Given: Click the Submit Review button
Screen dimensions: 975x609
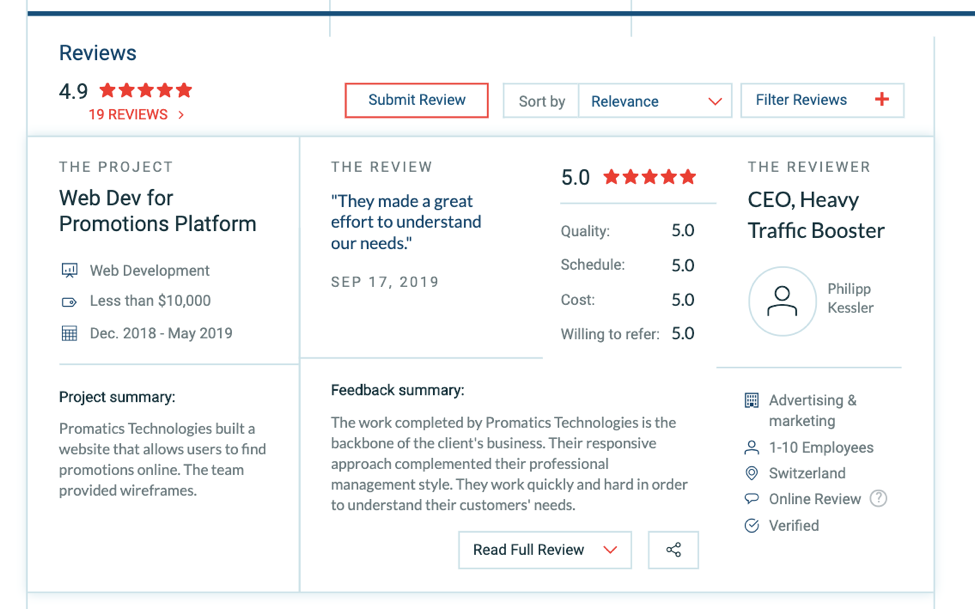Looking at the screenshot, I should pos(416,100).
